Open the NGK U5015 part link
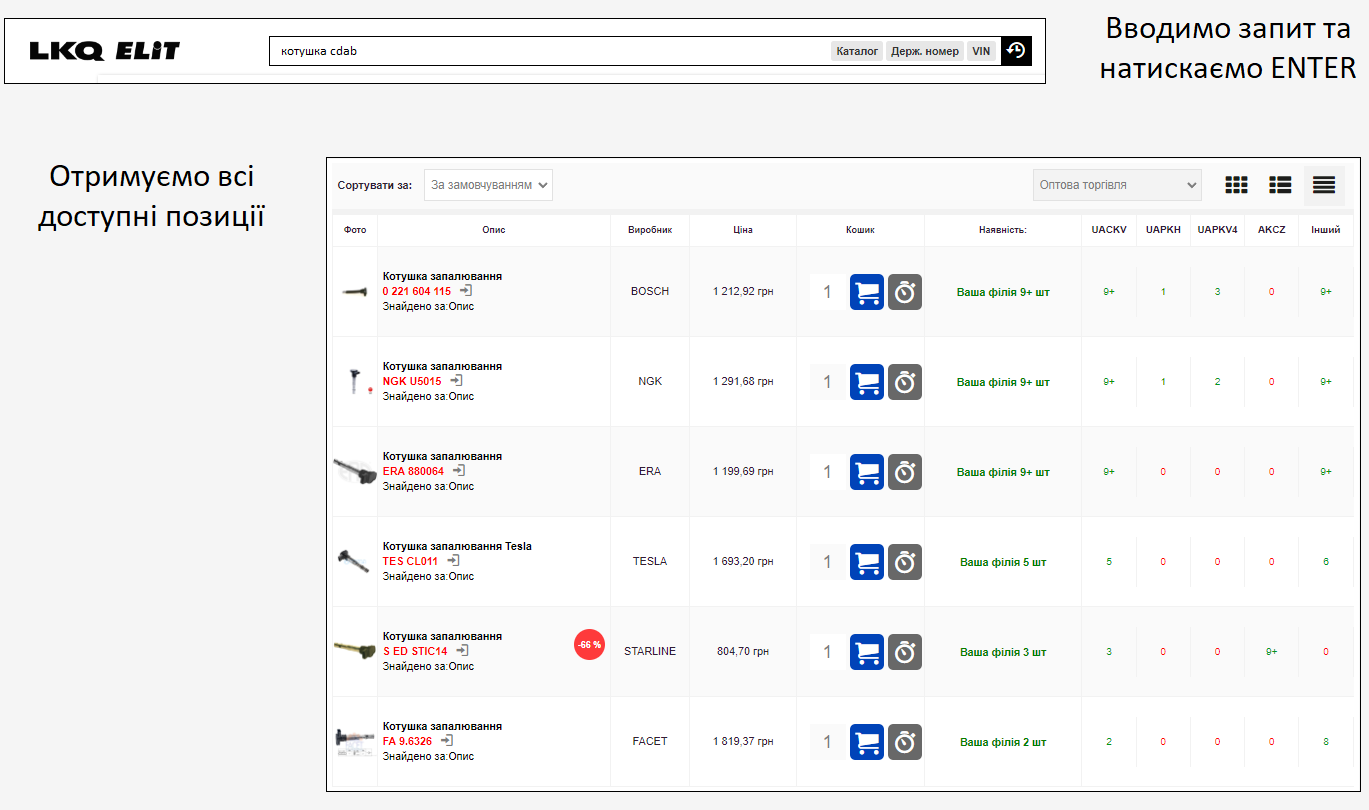 (412, 381)
